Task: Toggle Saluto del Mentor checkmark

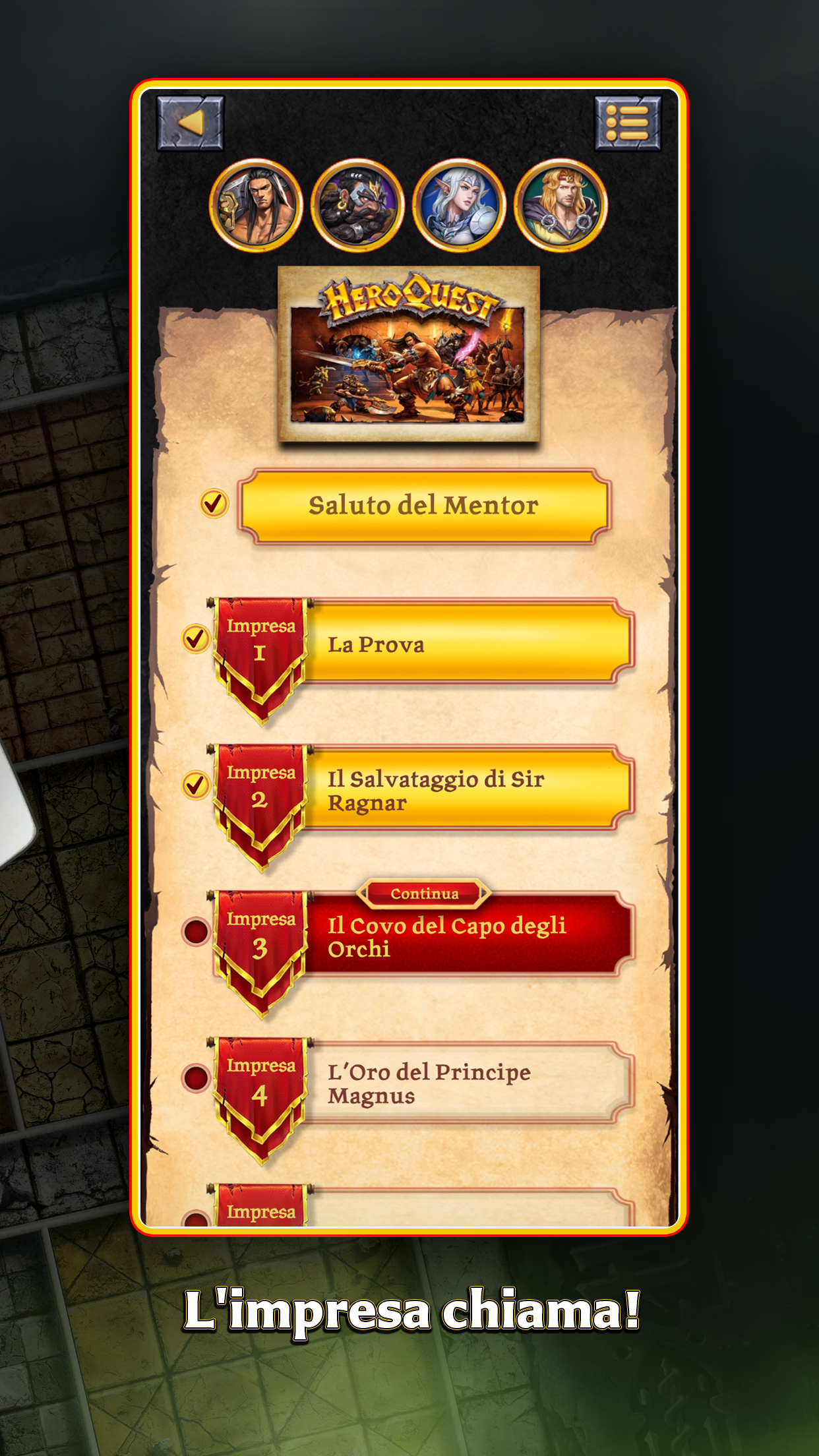Action: click(x=214, y=504)
